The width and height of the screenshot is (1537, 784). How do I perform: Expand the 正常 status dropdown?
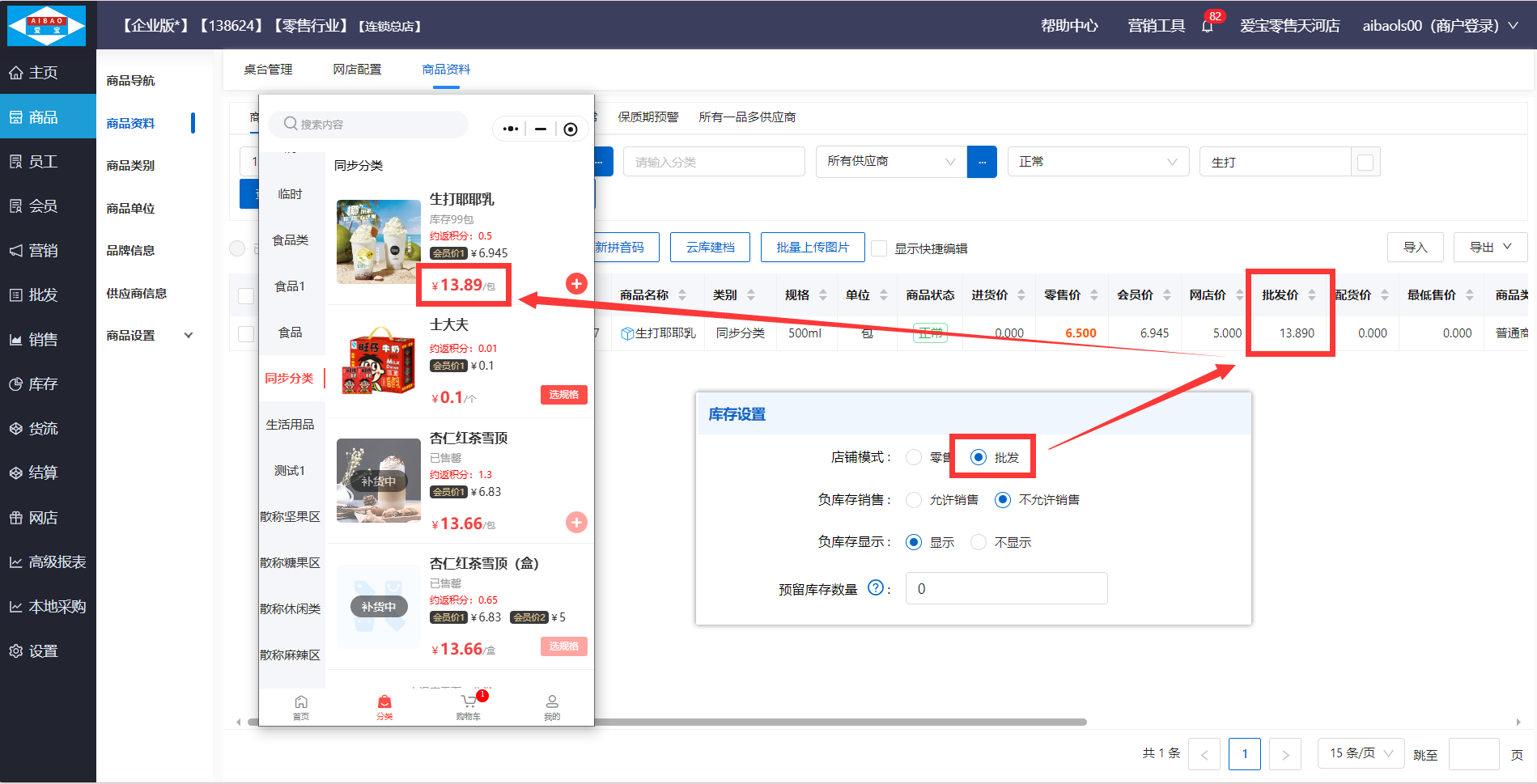click(1098, 162)
